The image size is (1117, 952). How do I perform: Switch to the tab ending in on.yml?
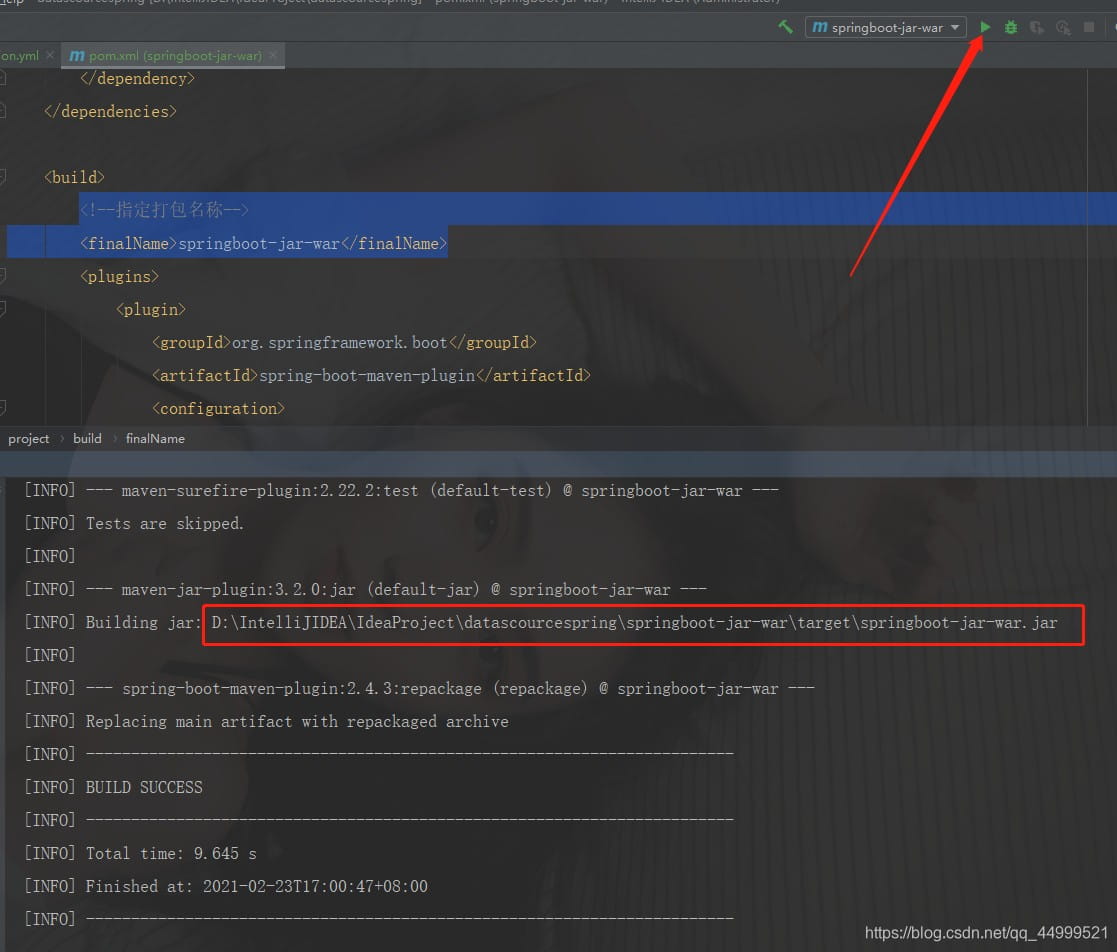pyautogui.click(x=20, y=56)
